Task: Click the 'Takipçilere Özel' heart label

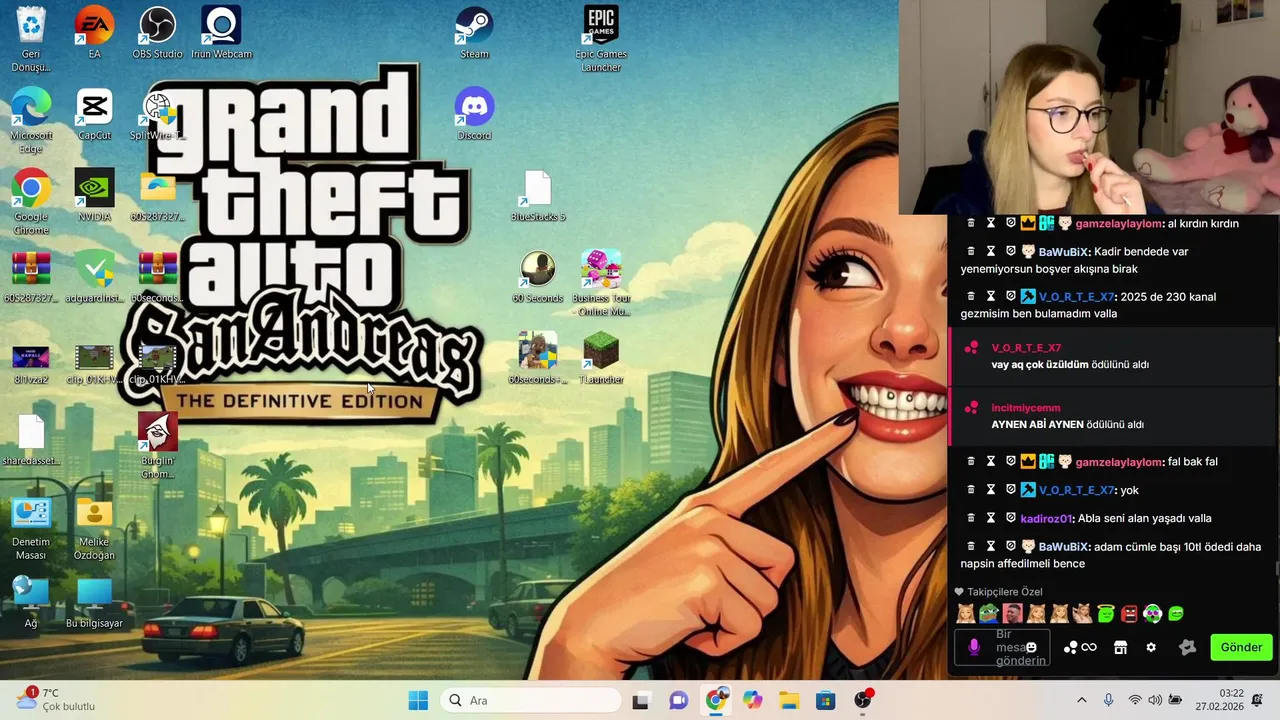Action: (x=998, y=592)
